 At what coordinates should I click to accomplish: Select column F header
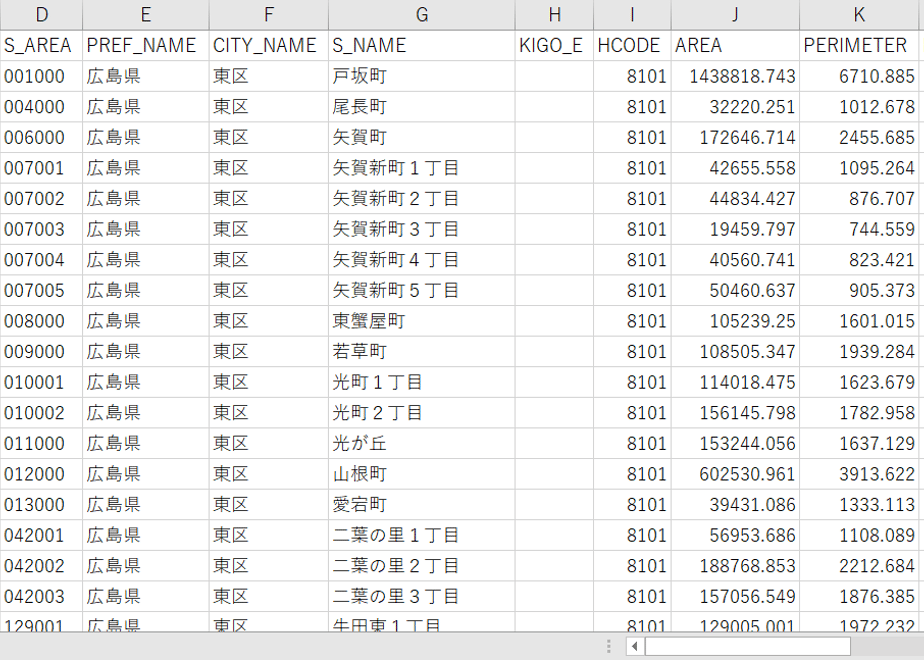pyautogui.click(x=269, y=15)
